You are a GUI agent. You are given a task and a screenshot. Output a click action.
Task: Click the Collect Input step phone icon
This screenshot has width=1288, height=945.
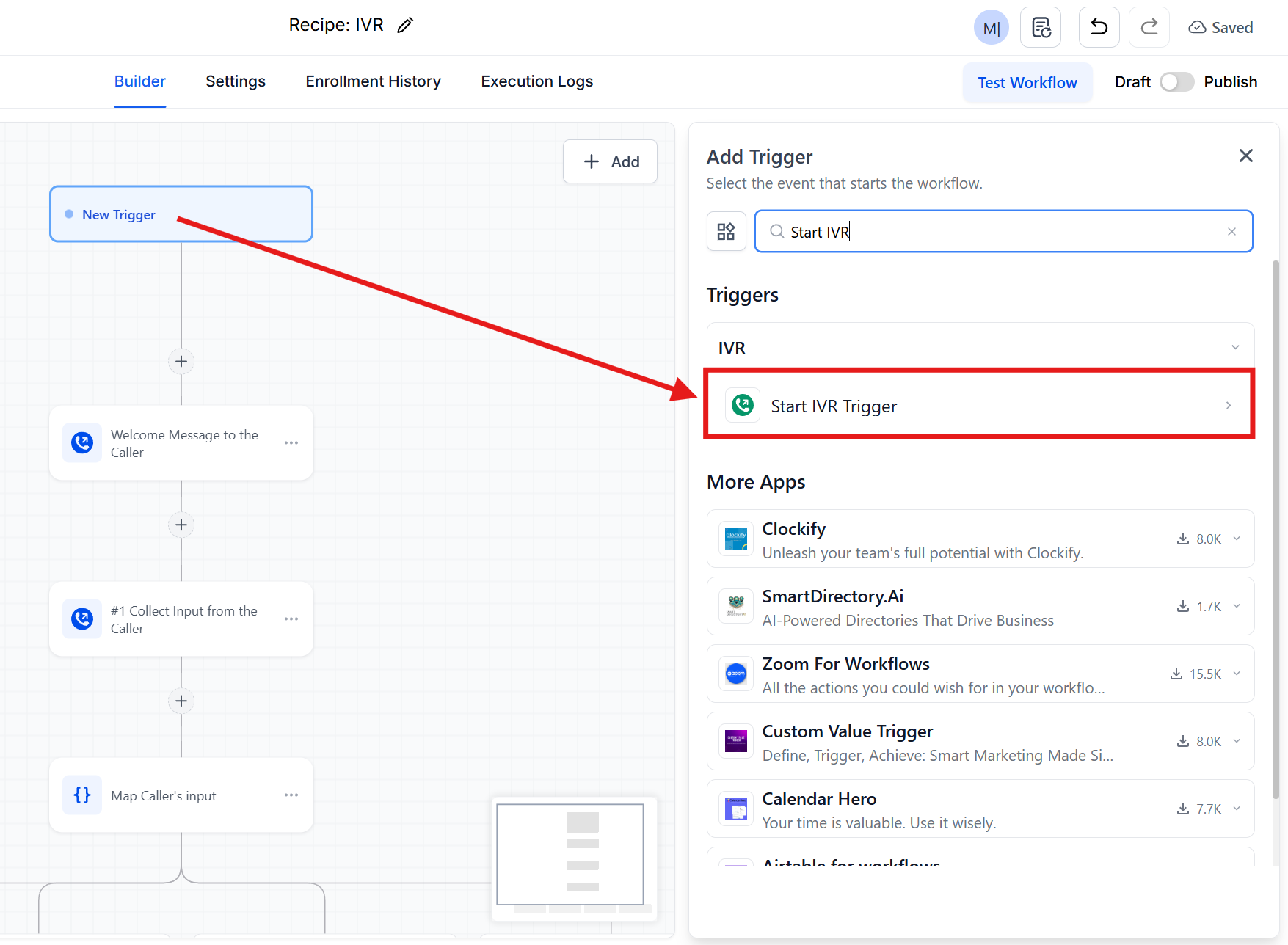pyautogui.click(x=82, y=619)
